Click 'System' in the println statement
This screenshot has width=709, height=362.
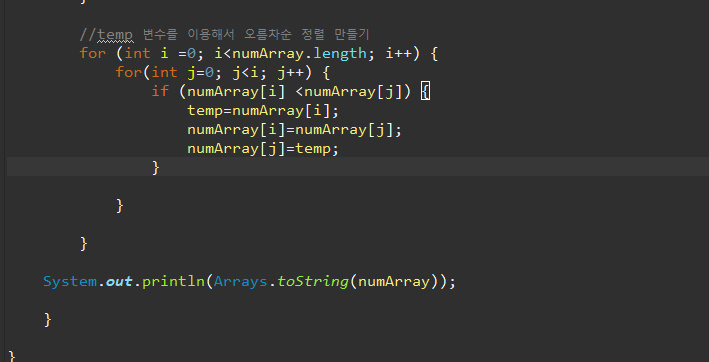point(70,282)
